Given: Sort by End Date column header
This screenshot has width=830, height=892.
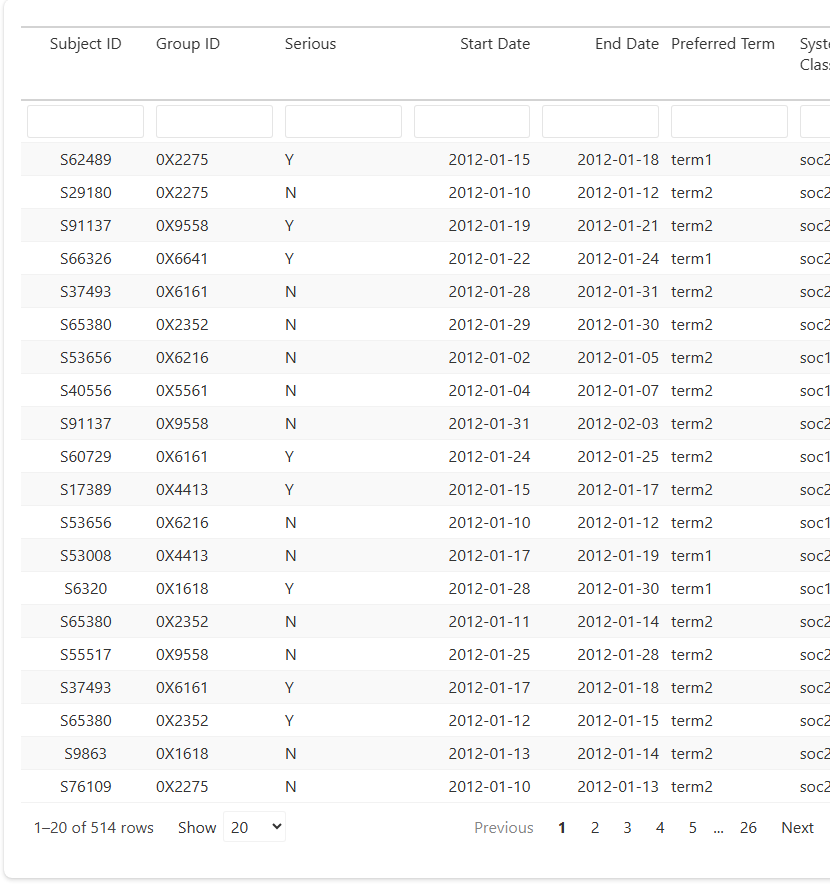Looking at the screenshot, I should coord(627,44).
